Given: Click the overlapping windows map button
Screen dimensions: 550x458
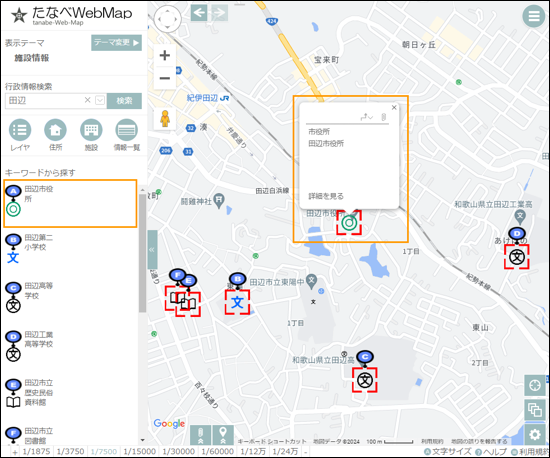Looking at the screenshot, I should 535,409.
